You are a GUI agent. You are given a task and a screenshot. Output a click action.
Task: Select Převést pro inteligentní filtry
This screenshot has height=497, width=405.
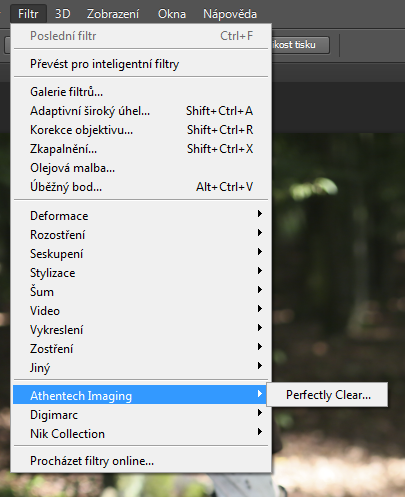coord(141,64)
